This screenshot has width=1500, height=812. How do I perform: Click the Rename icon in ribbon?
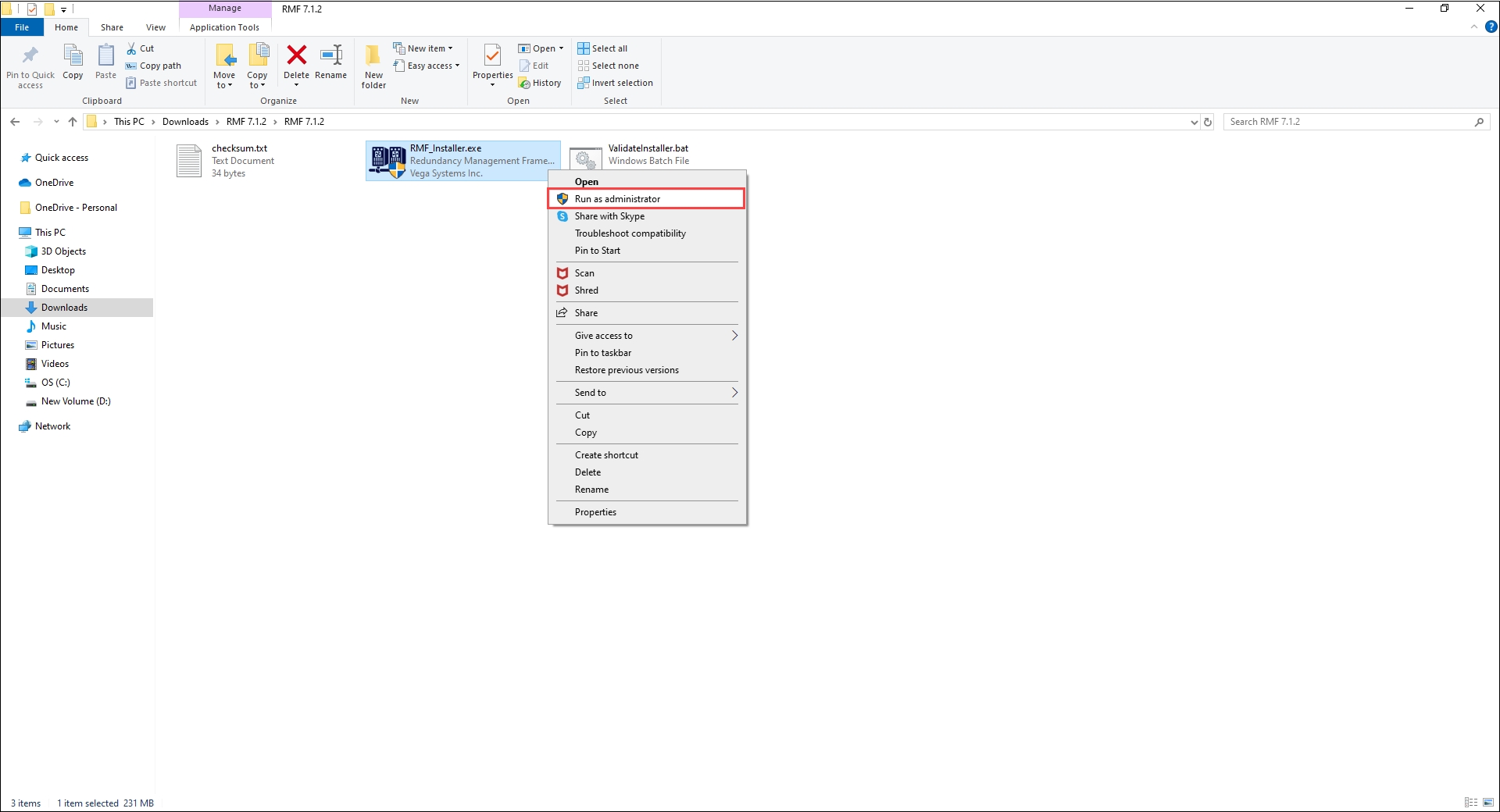(x=331, y=56)
